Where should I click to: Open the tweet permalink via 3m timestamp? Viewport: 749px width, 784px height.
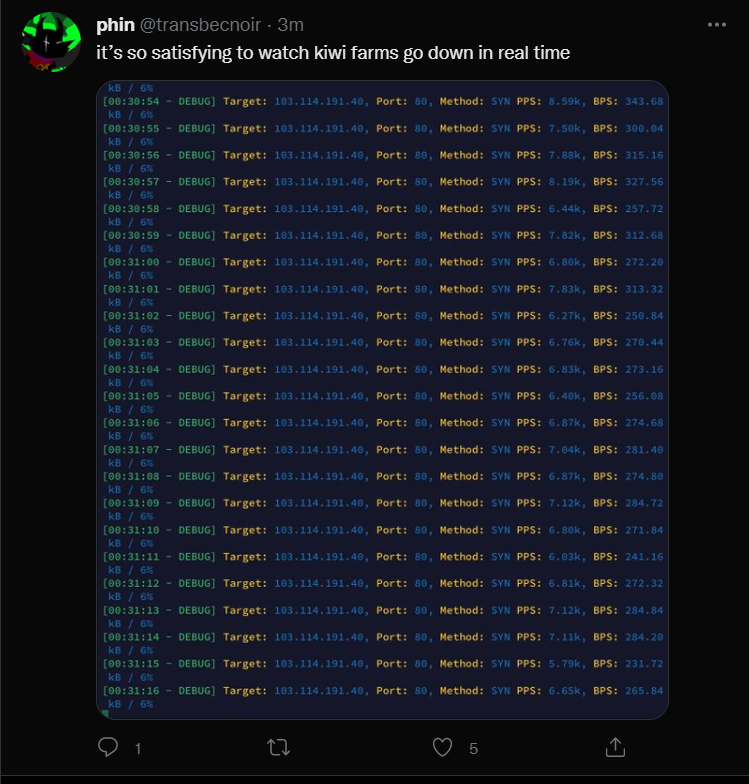coord(290,24)
